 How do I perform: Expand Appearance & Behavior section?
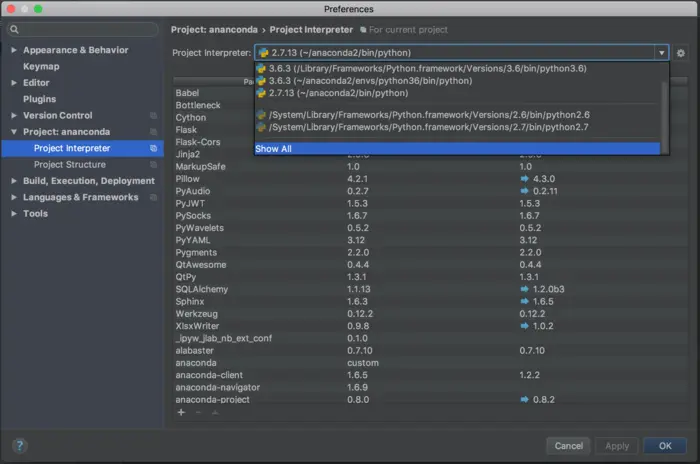(x=14, y=50)
